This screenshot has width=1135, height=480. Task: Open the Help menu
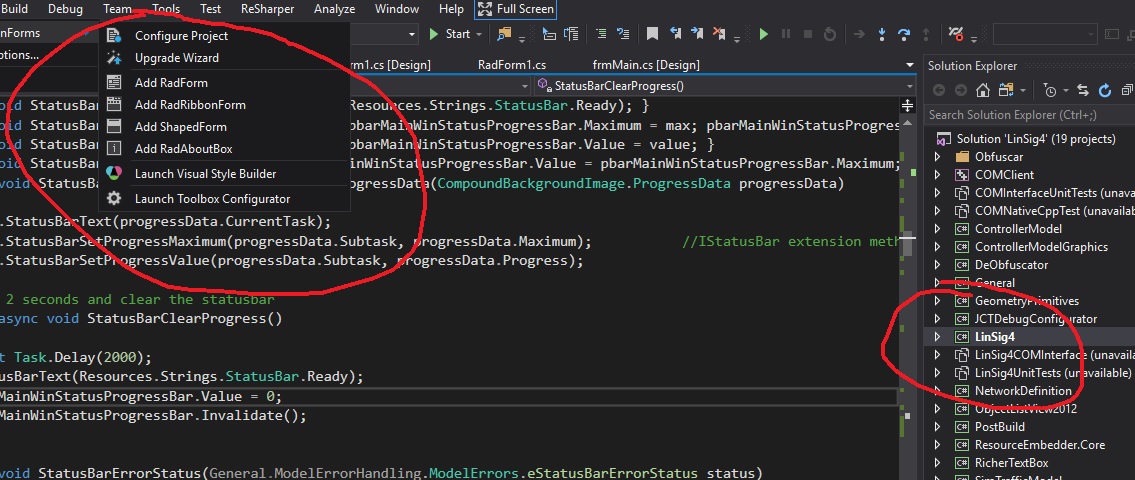[452, 9]
